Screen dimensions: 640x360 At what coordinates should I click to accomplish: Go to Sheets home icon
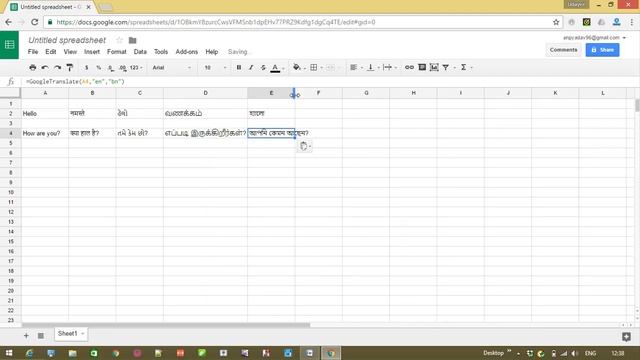click(9, 45)
